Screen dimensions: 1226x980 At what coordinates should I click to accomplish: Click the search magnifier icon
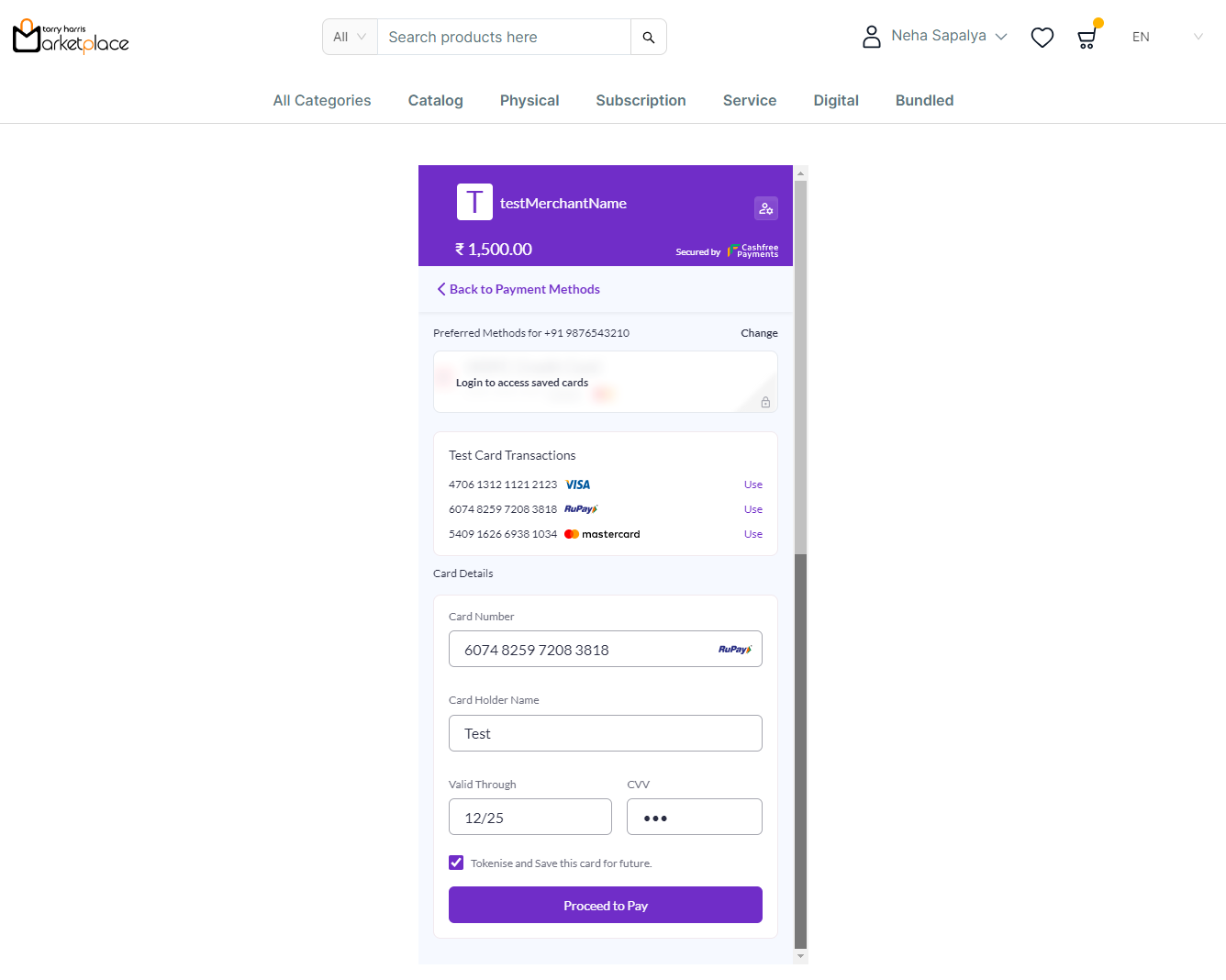click(x=648, y=38)
